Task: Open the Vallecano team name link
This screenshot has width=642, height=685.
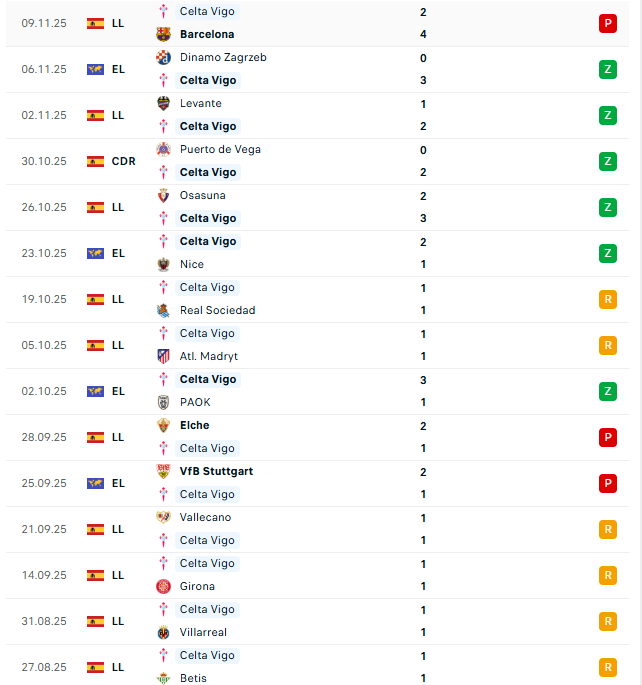Action: (x=205, y=517)
